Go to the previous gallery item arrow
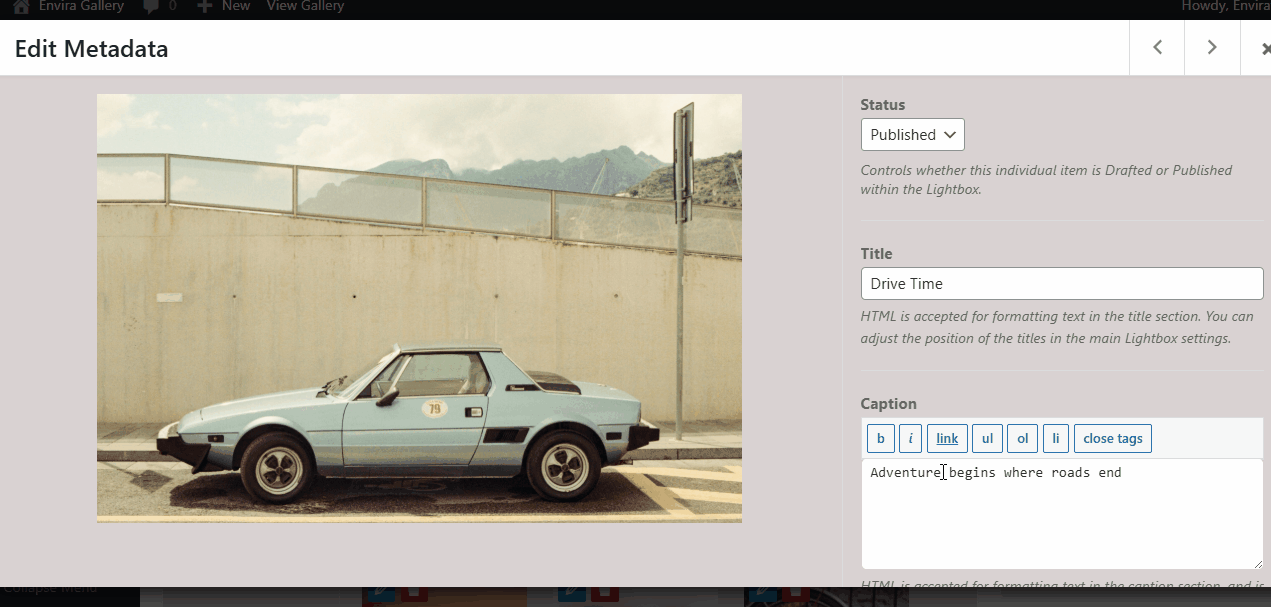Screen dimensions: 1271x607 tap(1157, 48)
